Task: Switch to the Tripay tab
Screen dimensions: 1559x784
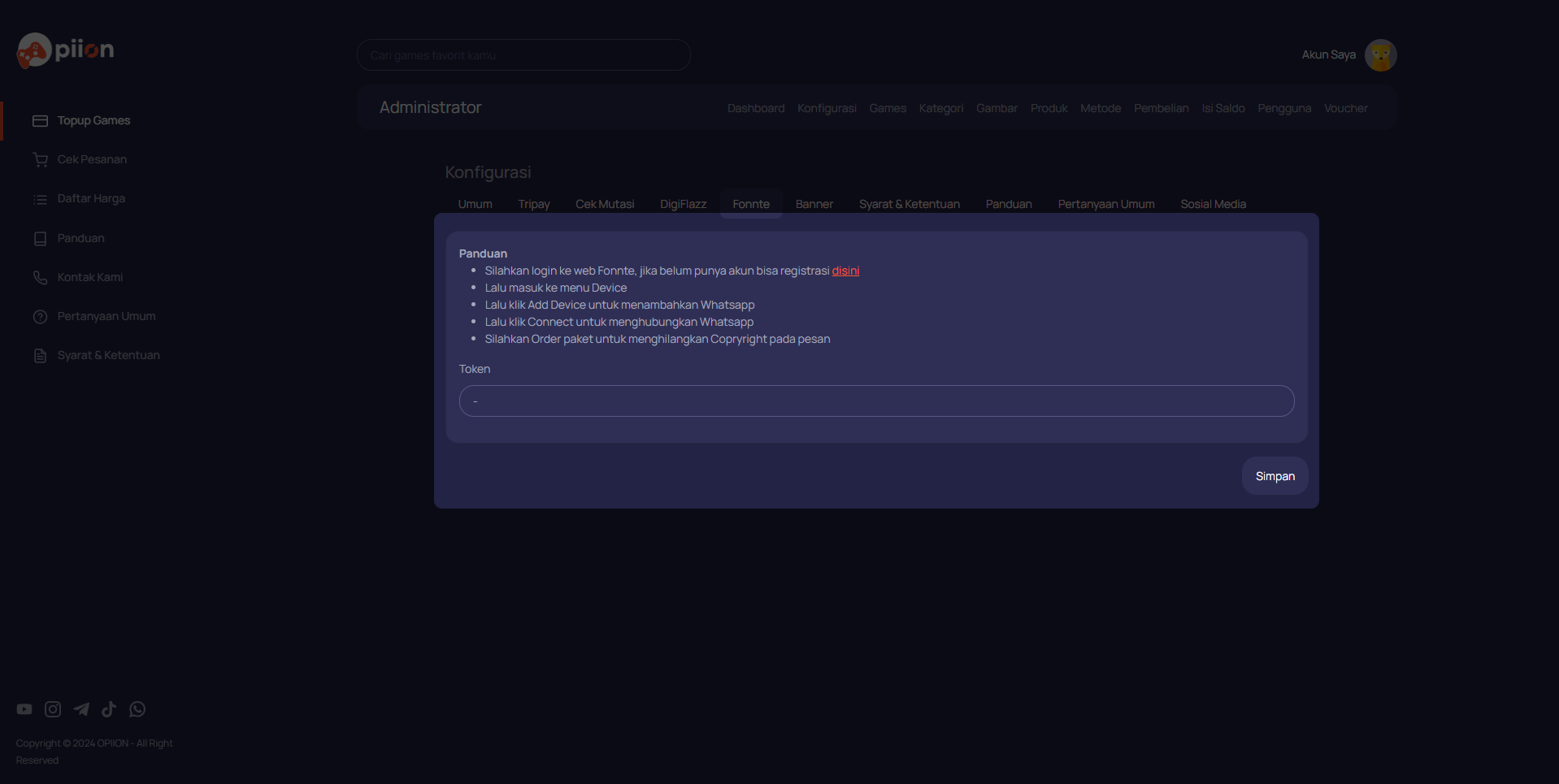Action: pos(534,204)
